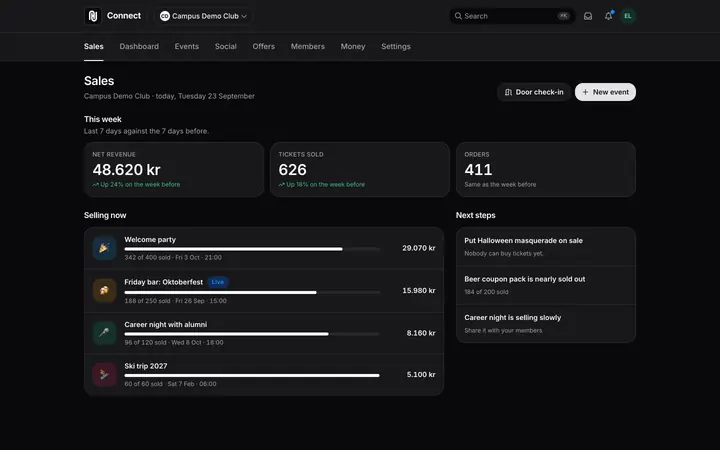
Task: Click the Connect logo icon
Action: pos(93,16)
